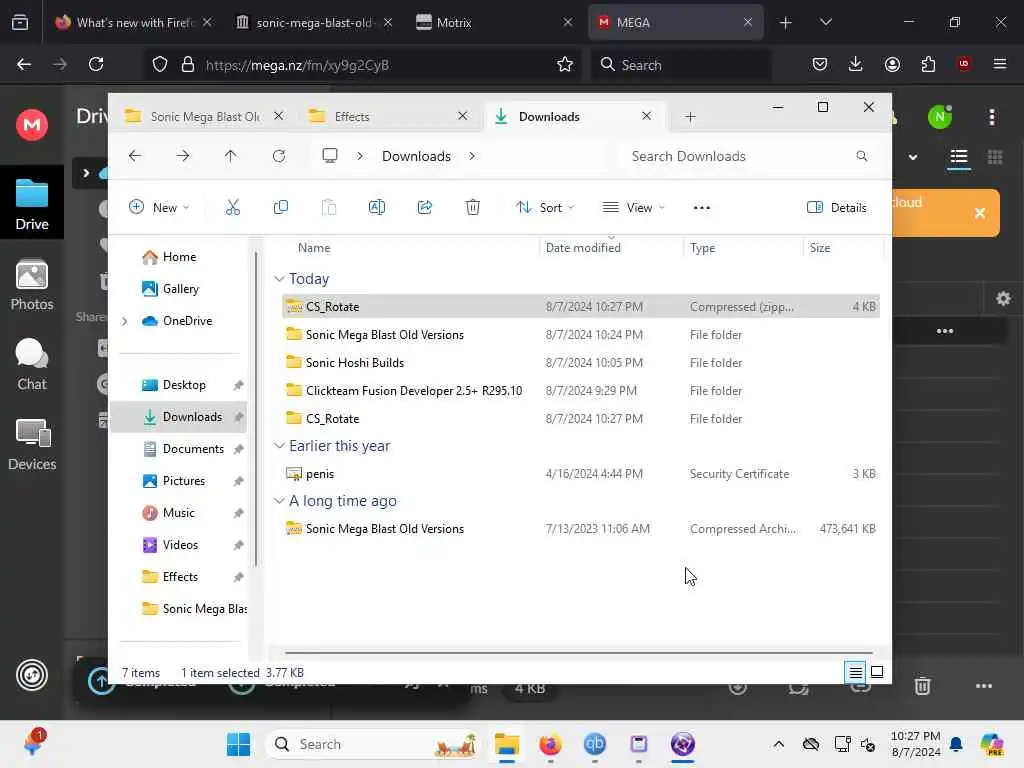Bookmark this page with the star icon
This screenshot has width=1024, height=768.
coord(565,64)
